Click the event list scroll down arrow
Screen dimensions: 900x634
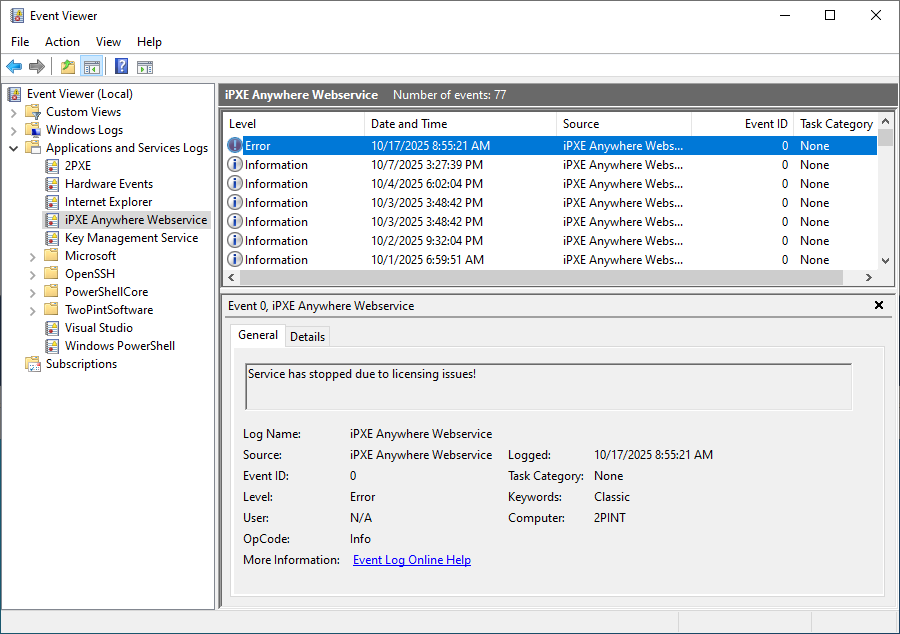884,260
